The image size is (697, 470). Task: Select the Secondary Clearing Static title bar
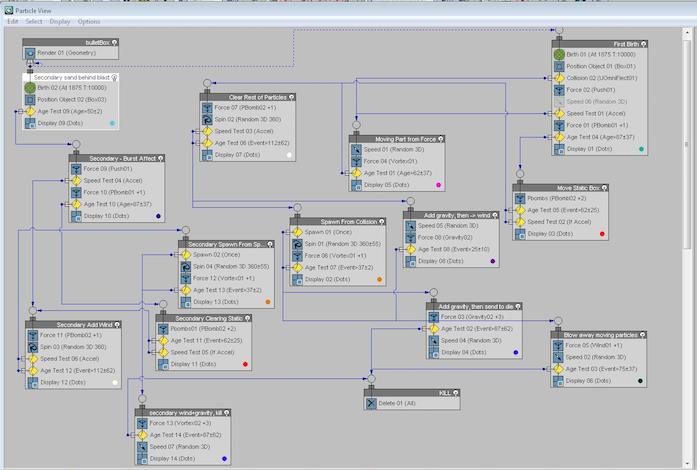tap(204, 318)
